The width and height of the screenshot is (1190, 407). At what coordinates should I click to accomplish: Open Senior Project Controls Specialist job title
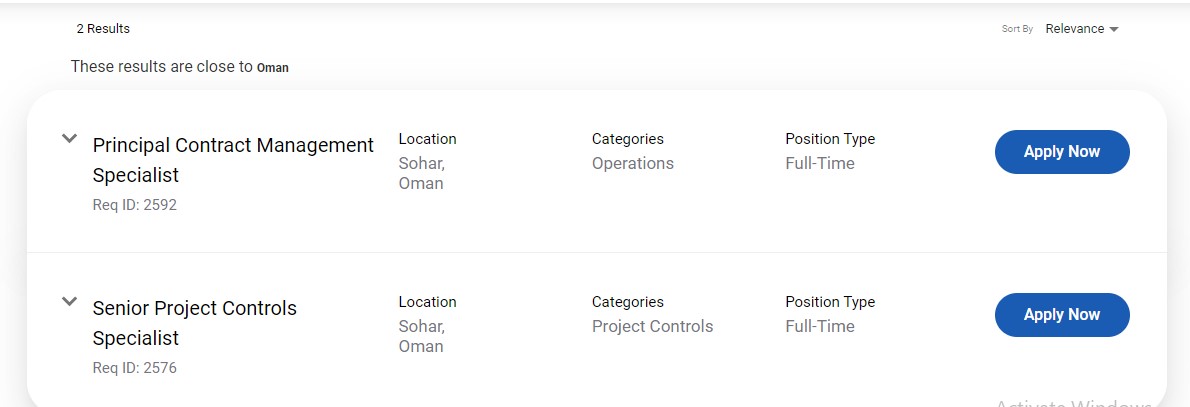(194, 323)
